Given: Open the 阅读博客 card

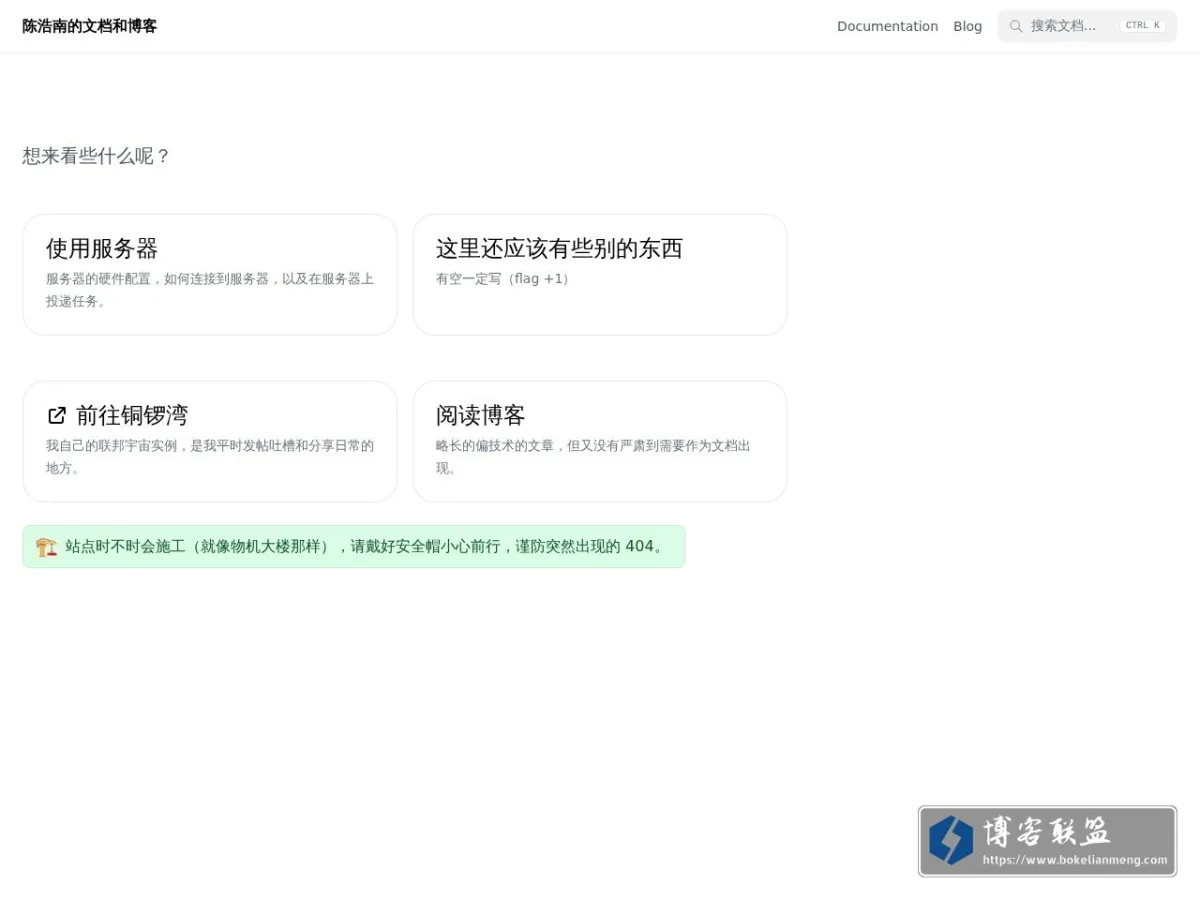Looking at the screenshot, I should (600, 441).
